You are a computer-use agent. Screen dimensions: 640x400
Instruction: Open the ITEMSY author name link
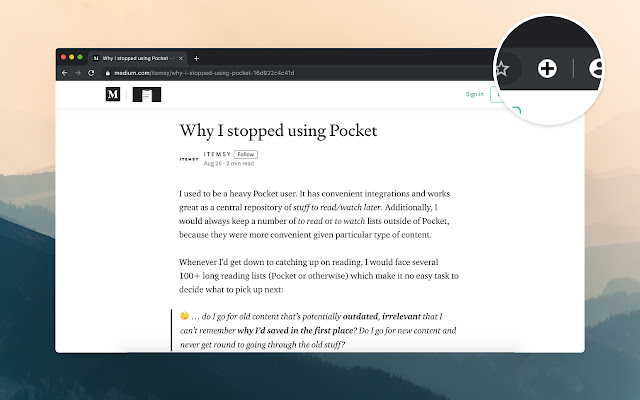[218, 154]
